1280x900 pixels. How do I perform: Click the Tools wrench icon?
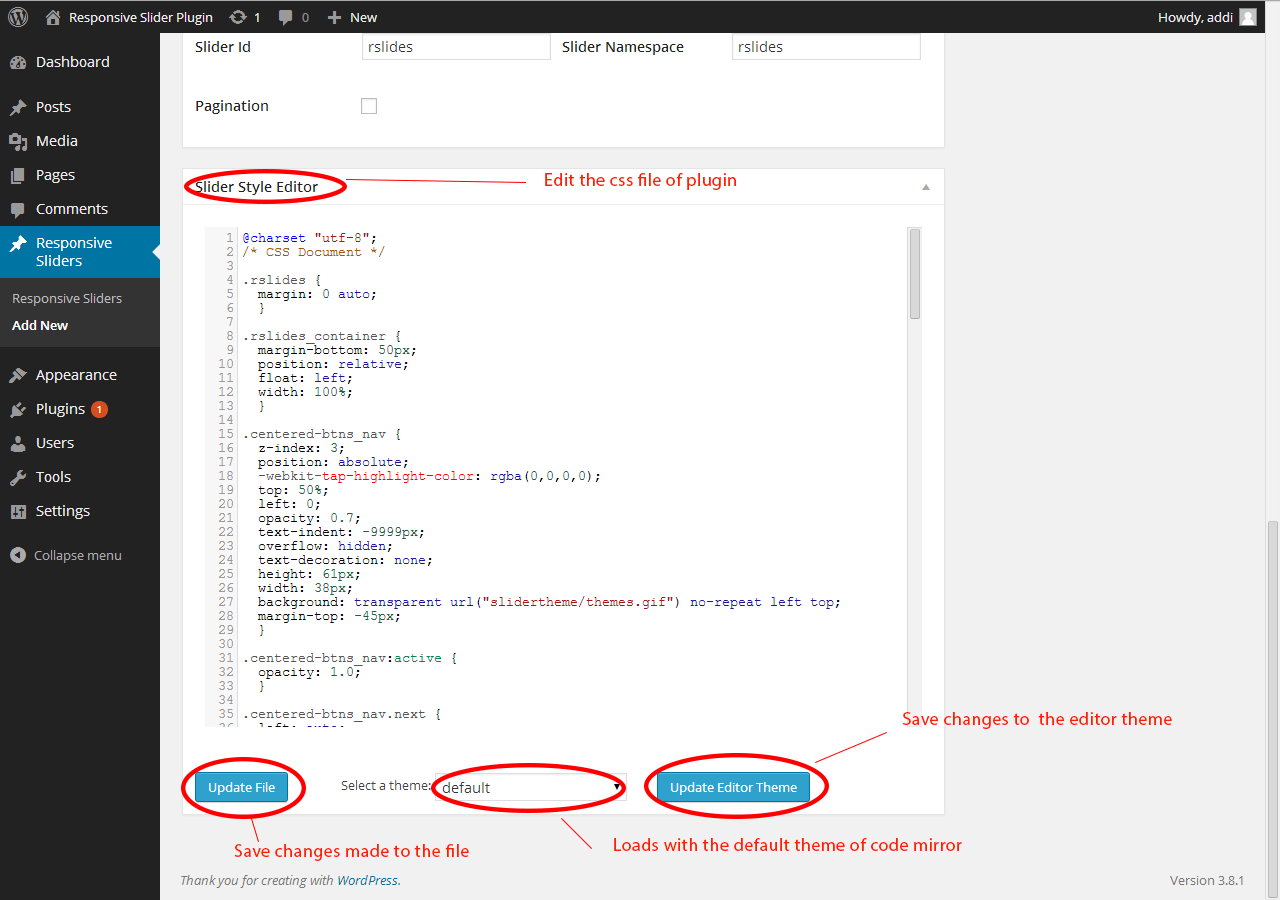point(18,477)
